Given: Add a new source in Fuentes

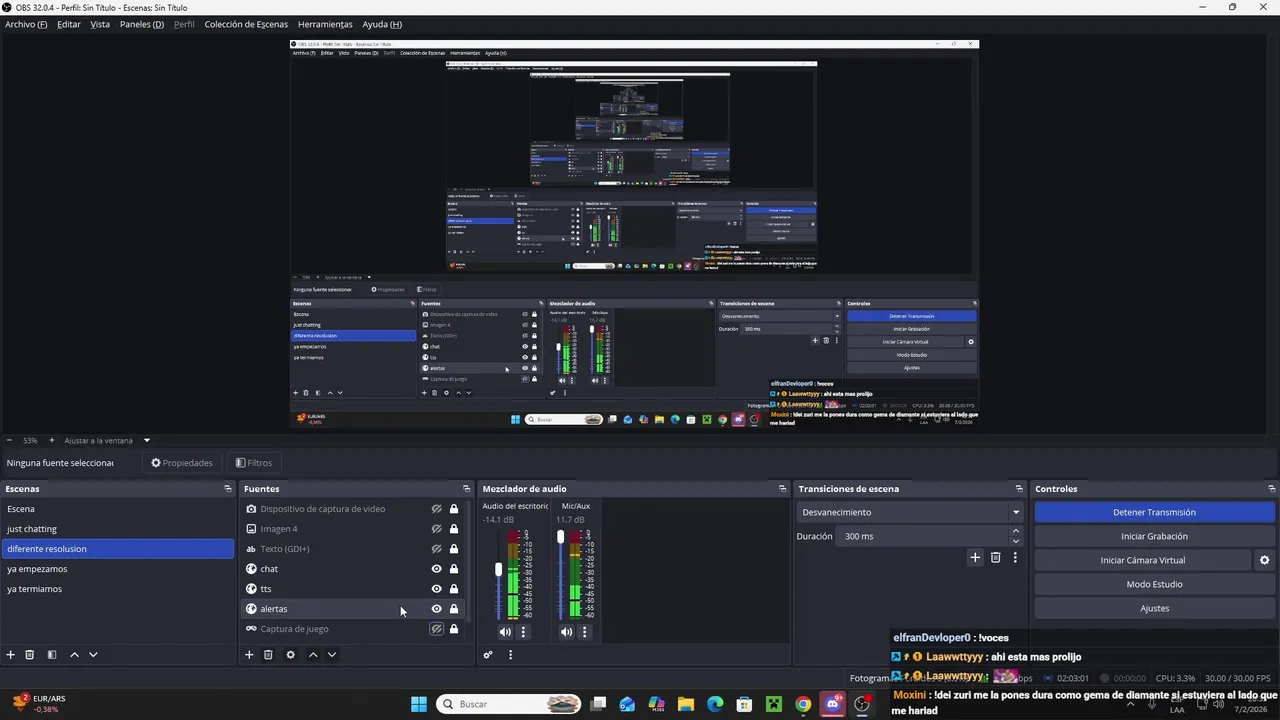Looking at the screenshot, I should point(249,655).
